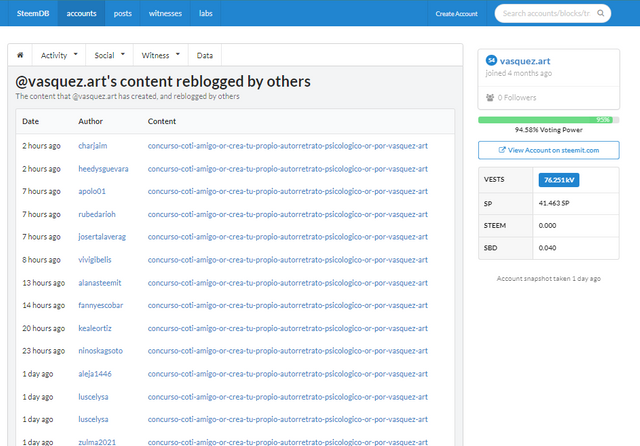Screen dimensions: 640x446
Task: Open the labs nav item
Action: pos(206,13)
